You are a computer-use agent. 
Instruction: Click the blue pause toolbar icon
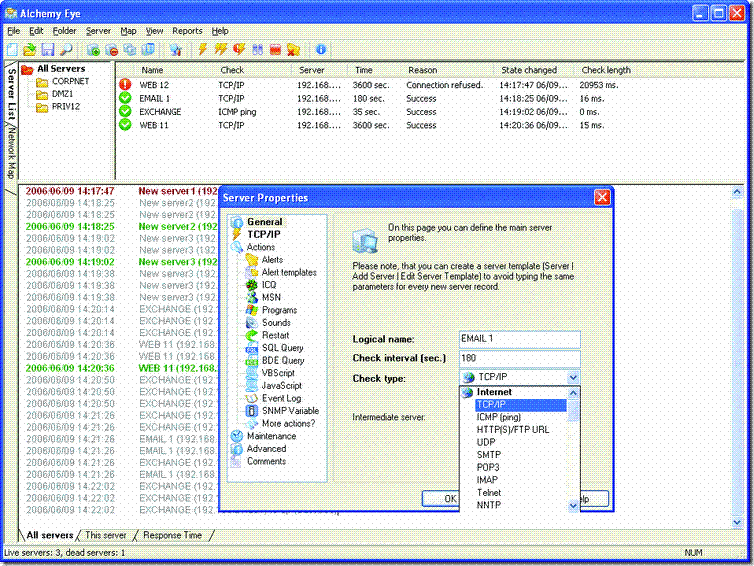tap(257, 50)
